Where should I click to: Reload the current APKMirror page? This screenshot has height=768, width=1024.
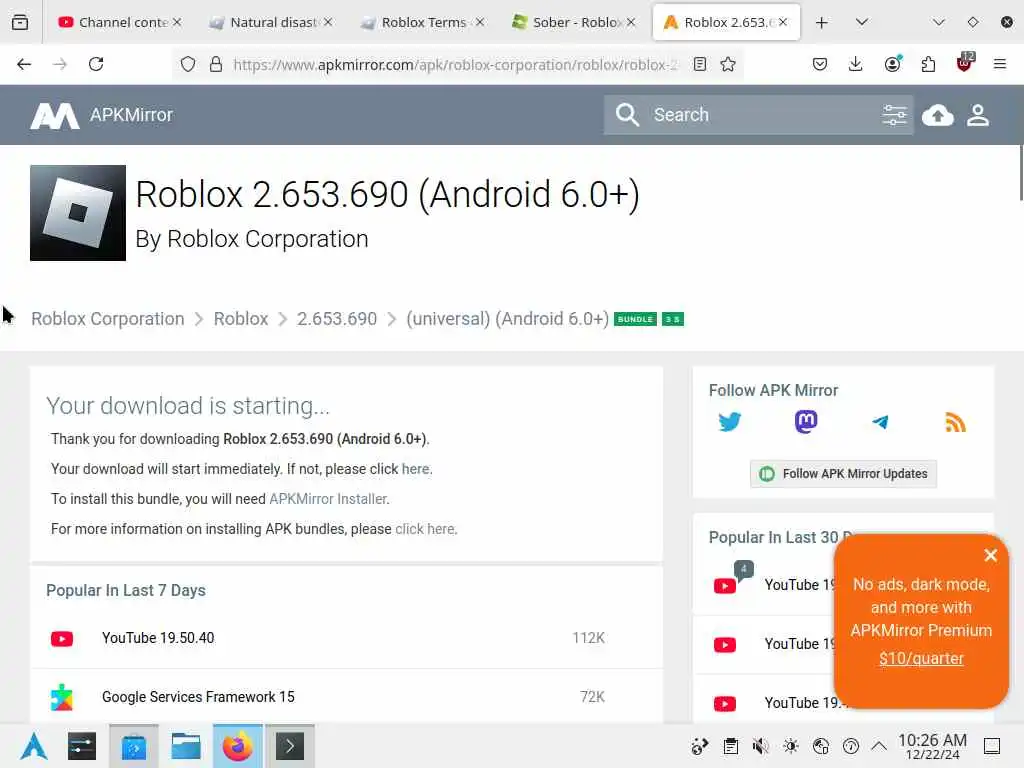click(x=96, y=64)
